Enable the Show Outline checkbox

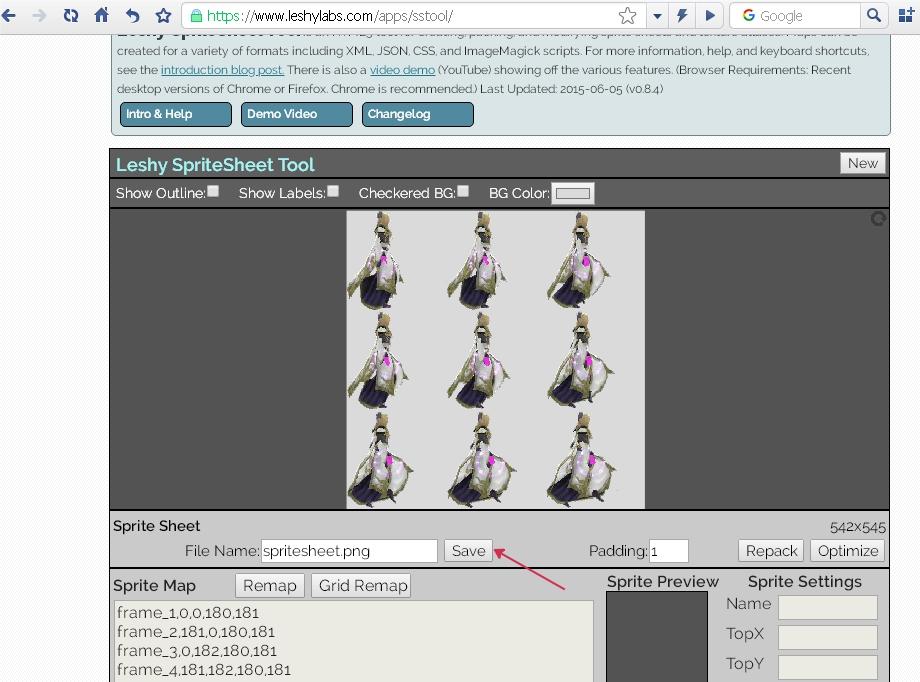tap(213, 191)
